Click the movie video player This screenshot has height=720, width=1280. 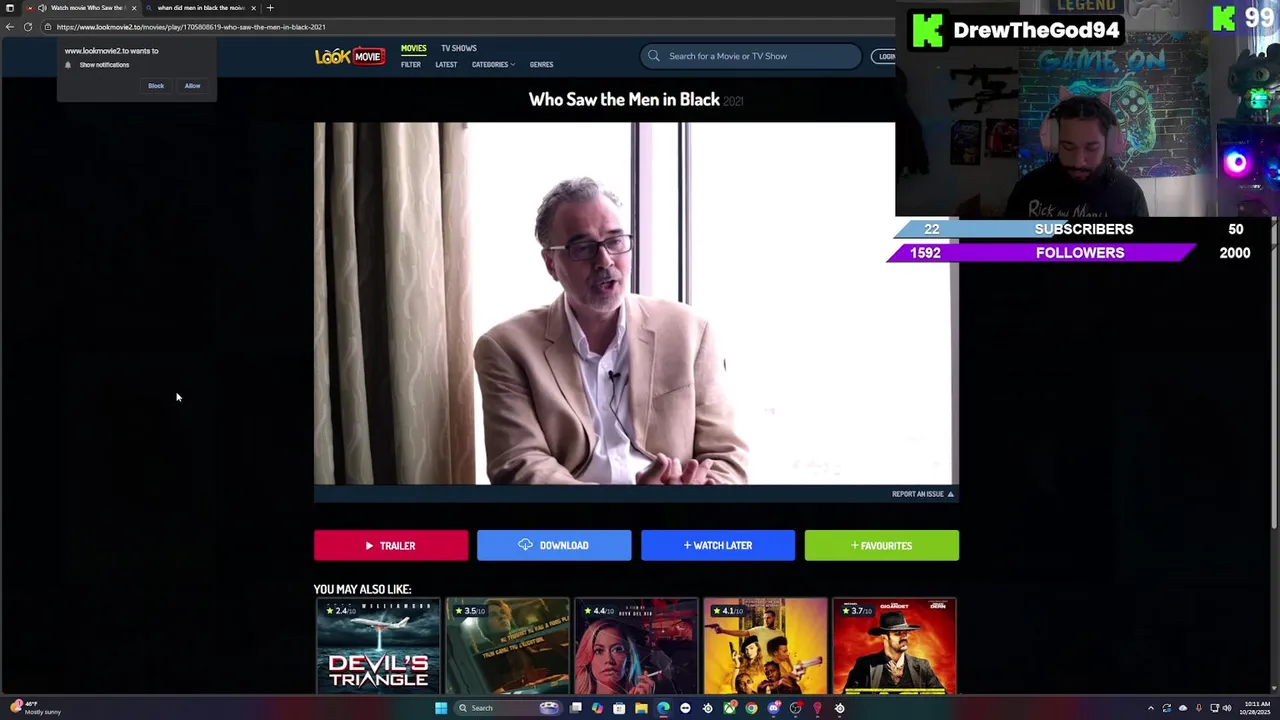(x=636, y=304)
